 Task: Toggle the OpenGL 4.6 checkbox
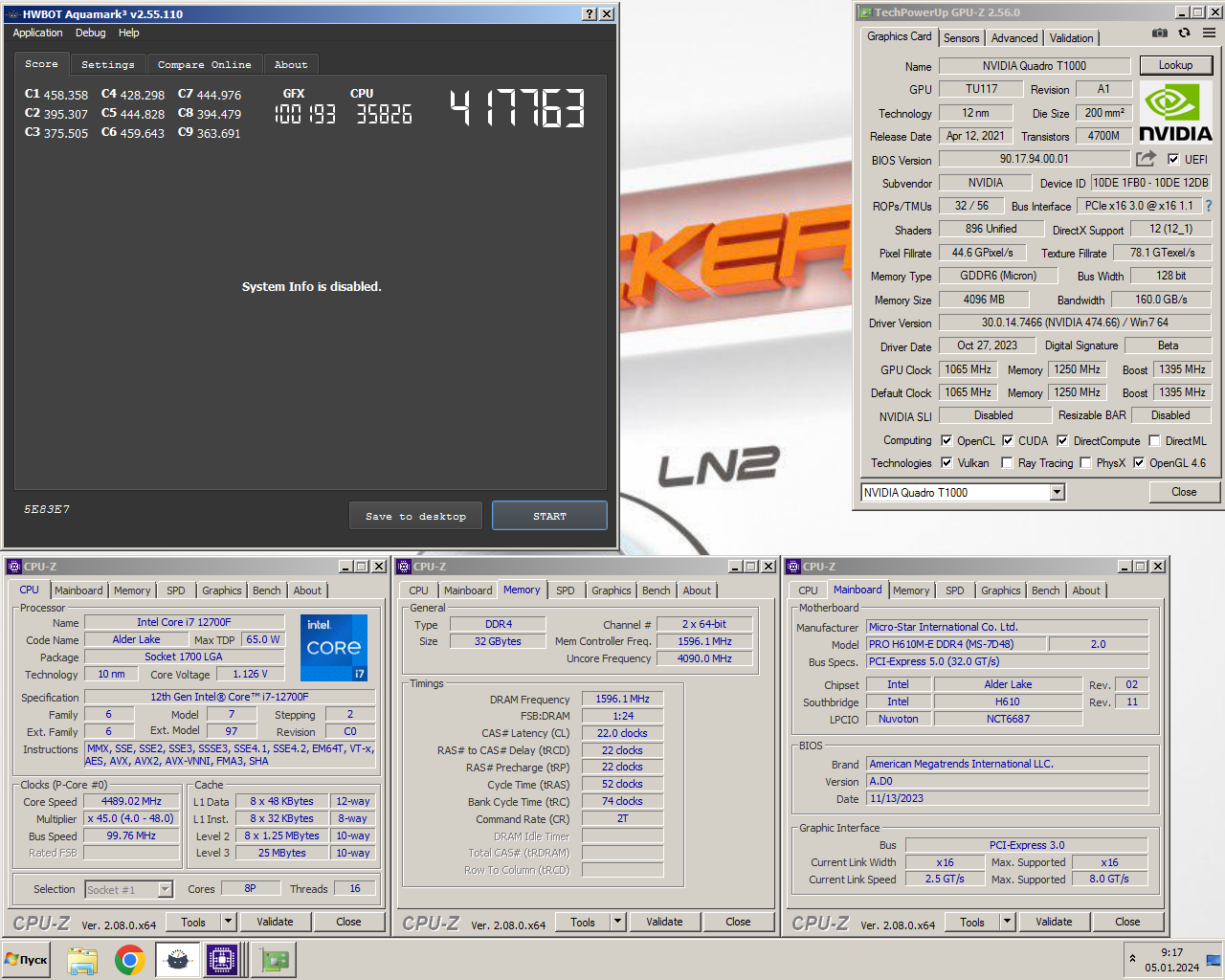pyautogui.click(x=1139, y=463)
